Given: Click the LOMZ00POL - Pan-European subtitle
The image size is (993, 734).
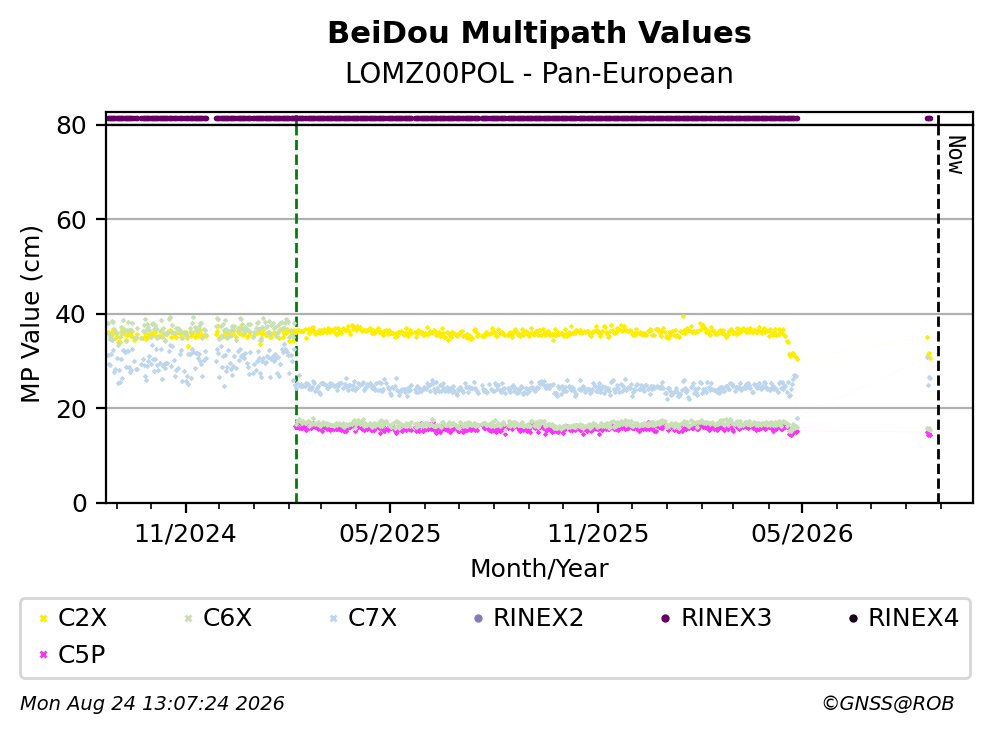Looking at the screenshot, I should [x=539, y=73].
